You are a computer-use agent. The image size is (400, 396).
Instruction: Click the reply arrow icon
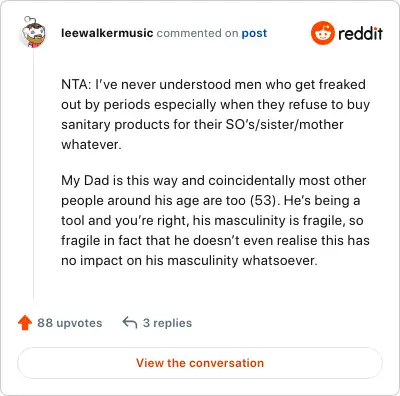(x=130, y=323)
